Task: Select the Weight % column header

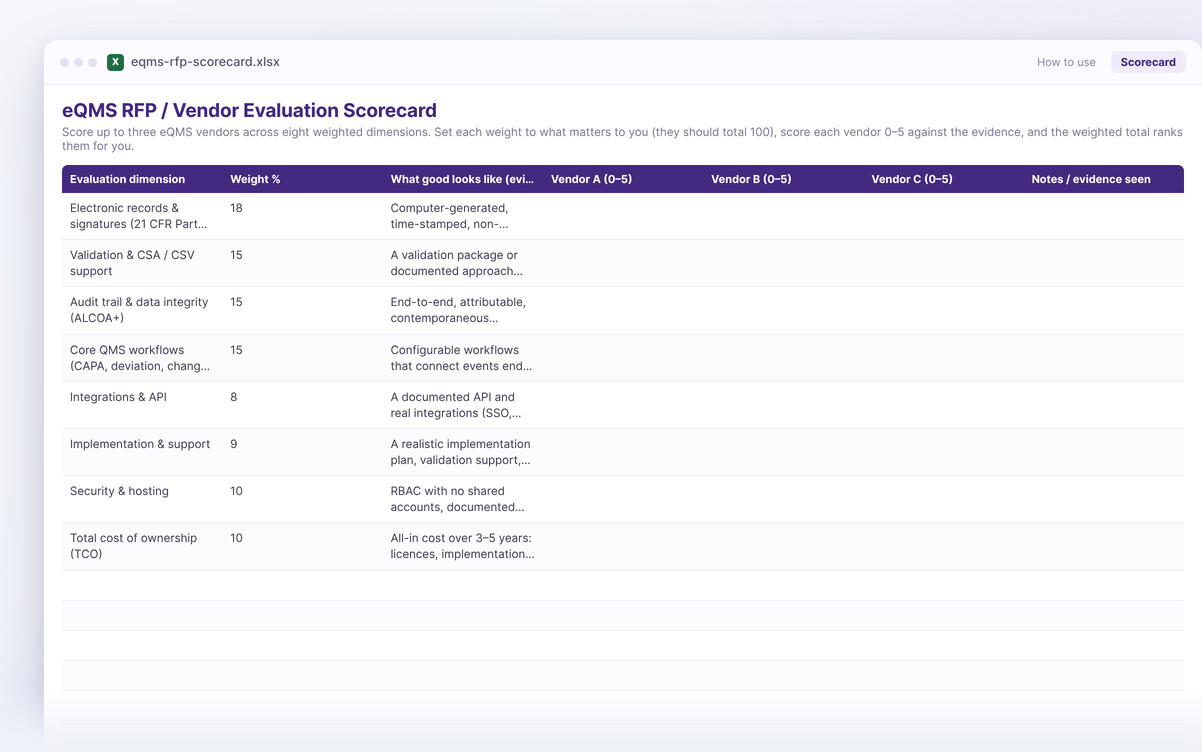Action: click(x=303, y=179)
